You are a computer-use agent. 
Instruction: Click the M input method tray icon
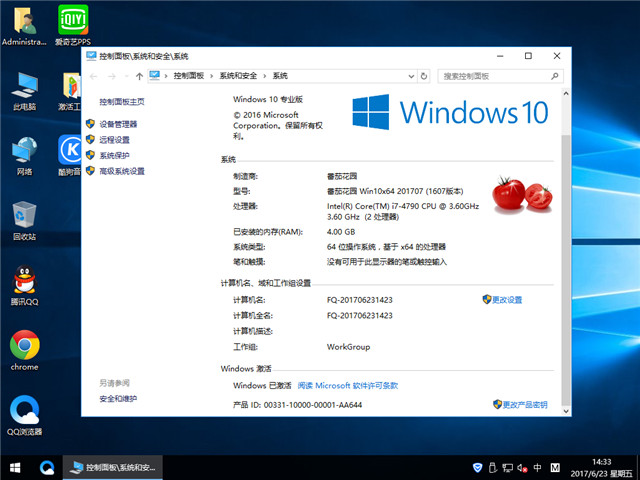point(555,468)
